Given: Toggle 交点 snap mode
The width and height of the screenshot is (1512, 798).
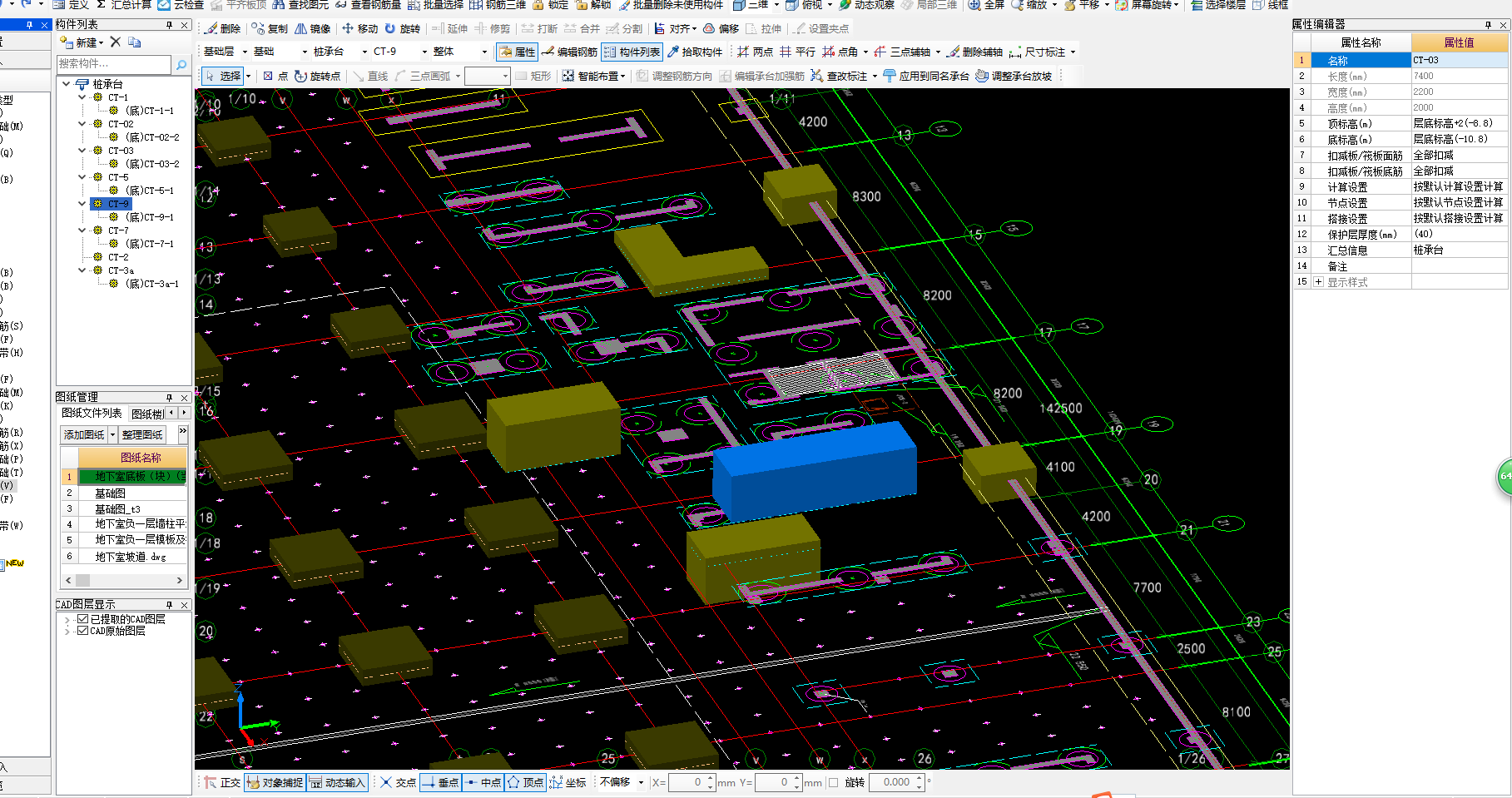Looking at the screenshot, I should 398,782.
